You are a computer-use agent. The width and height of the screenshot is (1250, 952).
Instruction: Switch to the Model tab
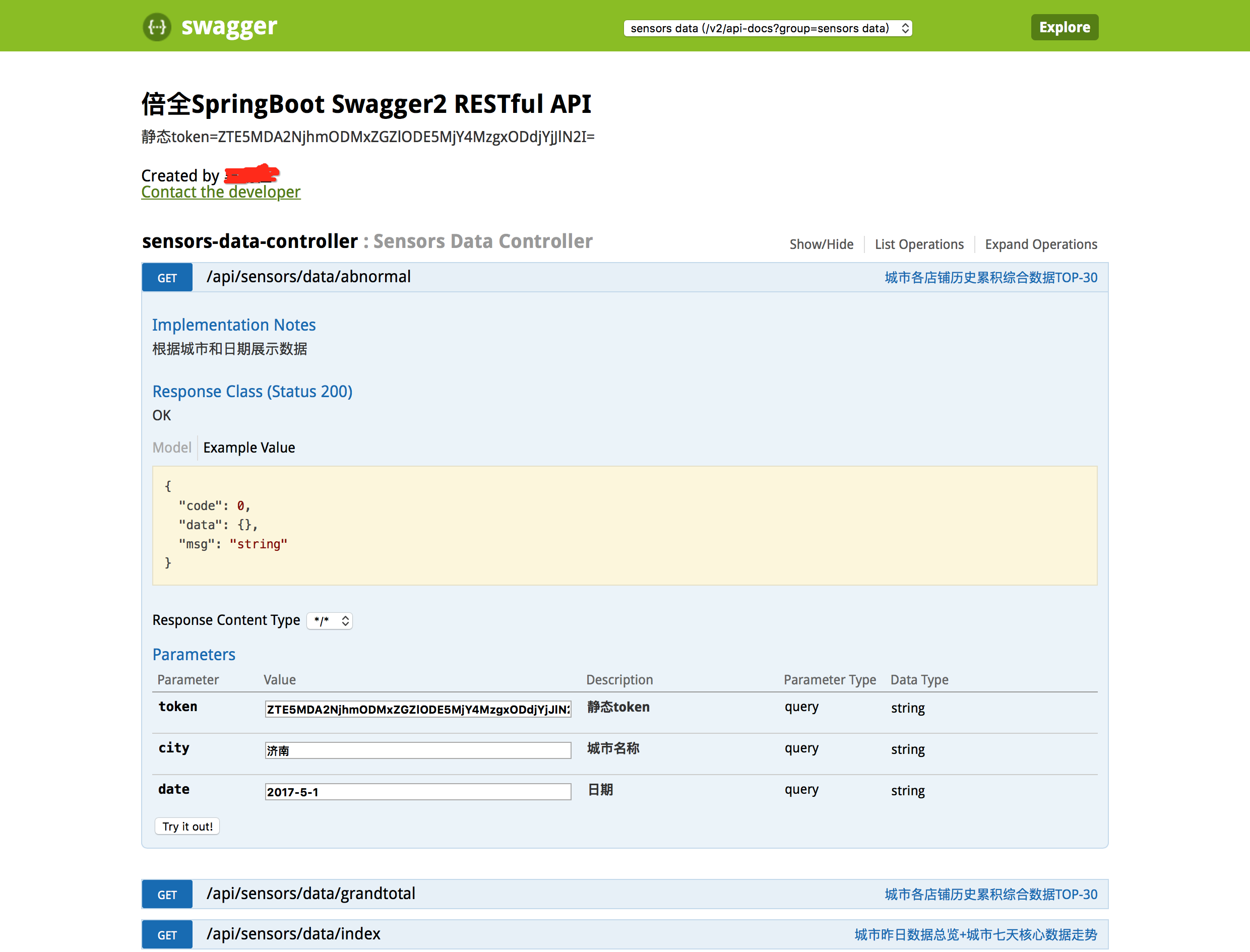pyautogui.click(x=172, y=448)
